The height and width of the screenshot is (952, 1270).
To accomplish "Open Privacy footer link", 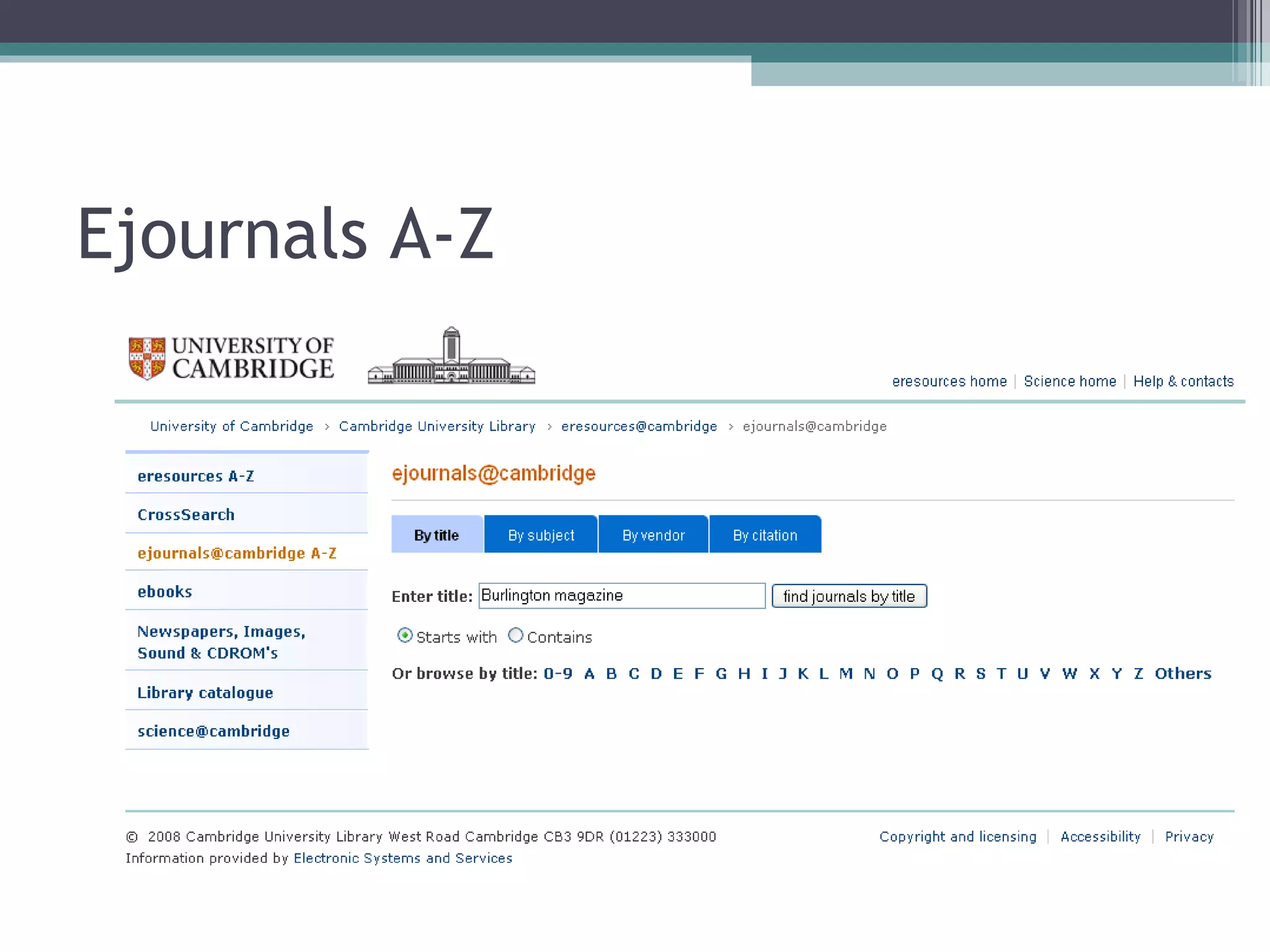I will (1189, 837).
